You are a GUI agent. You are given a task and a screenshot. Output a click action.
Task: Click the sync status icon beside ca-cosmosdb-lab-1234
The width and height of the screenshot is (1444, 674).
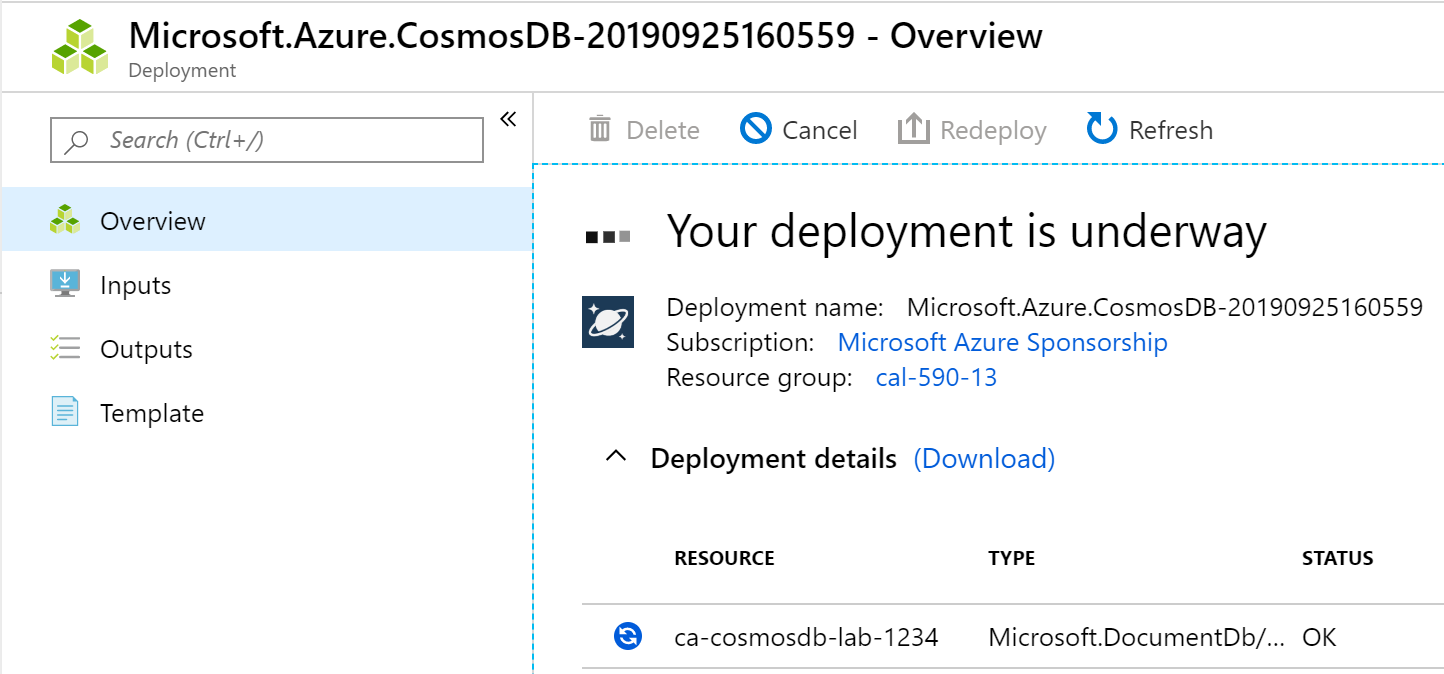[x=627, y=636]
